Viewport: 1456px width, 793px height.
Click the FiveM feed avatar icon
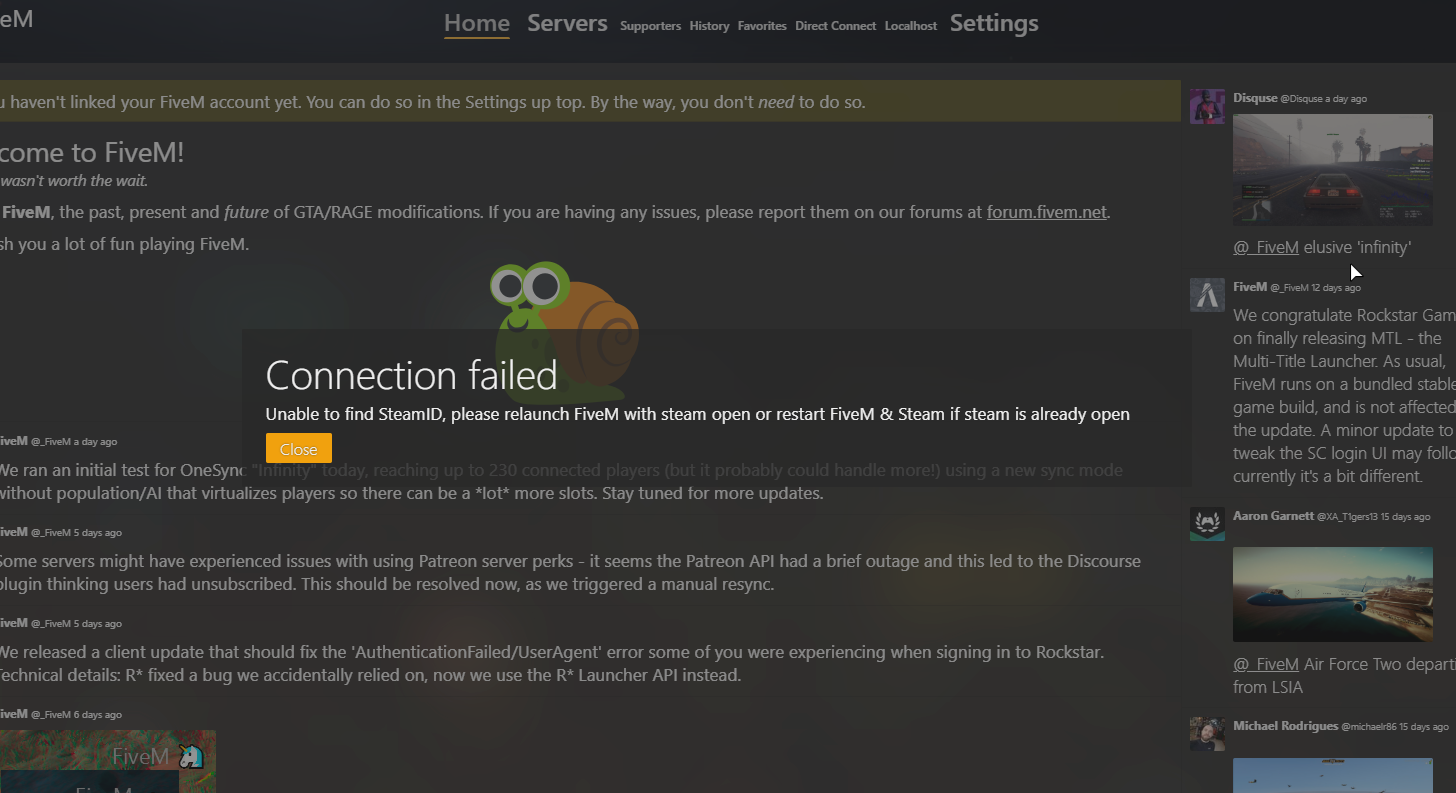1207,295
